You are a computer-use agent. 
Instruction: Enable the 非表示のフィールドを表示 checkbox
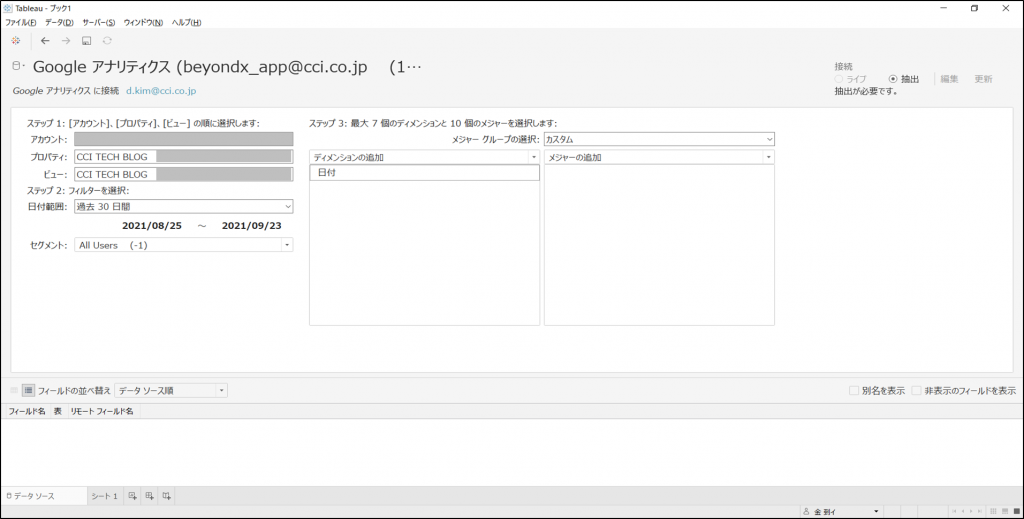point(916,390)
